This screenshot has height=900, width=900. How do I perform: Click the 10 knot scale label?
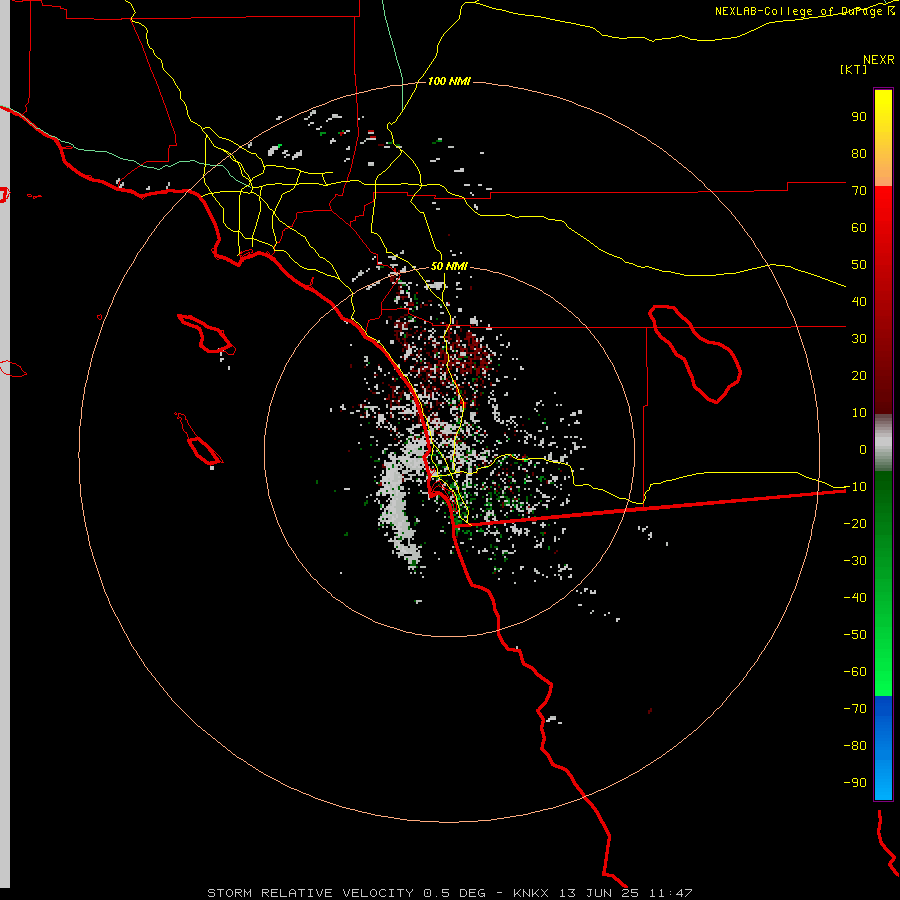pyautogui.click(x=859, y=413)
